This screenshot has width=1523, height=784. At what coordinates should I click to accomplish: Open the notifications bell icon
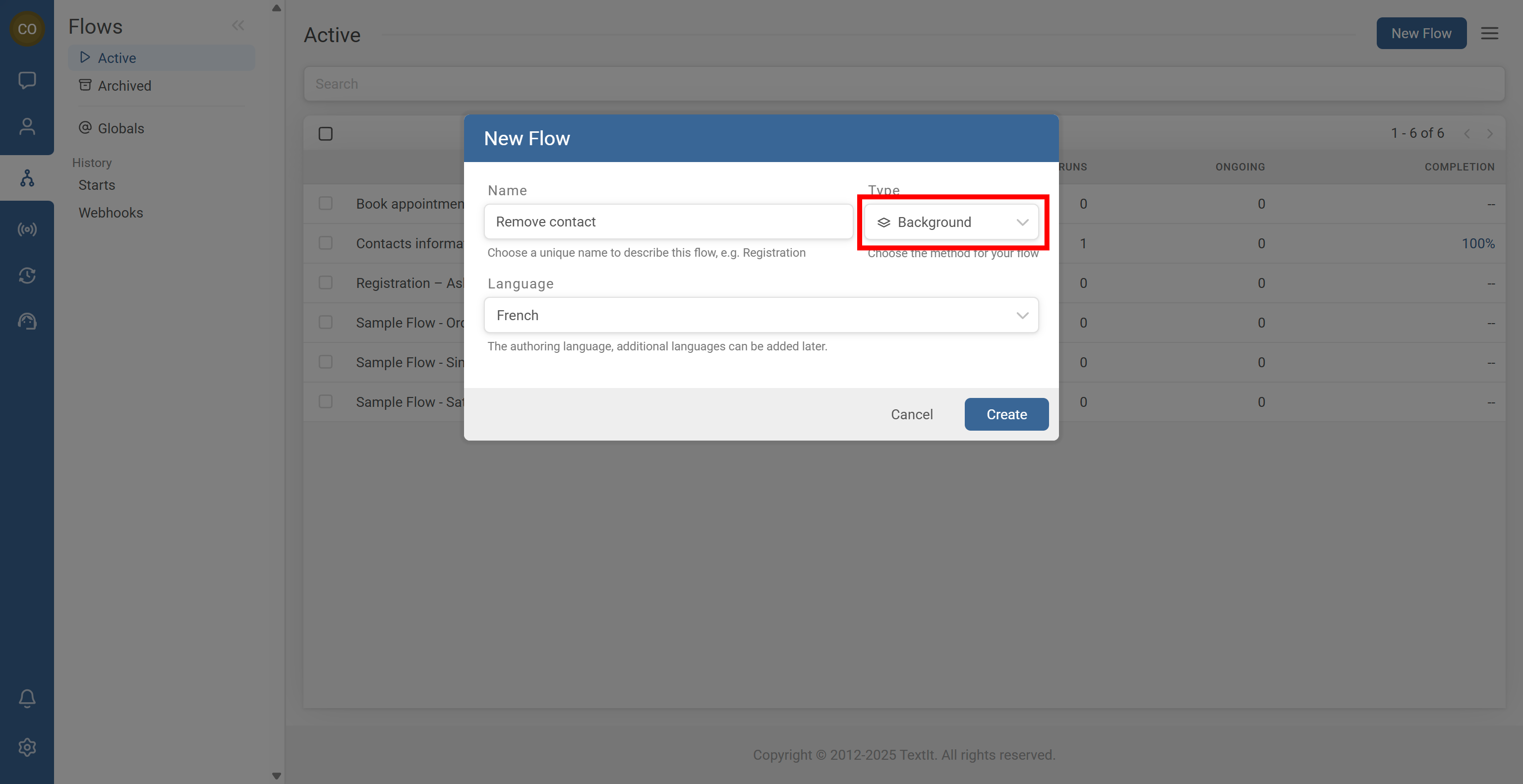coord(27,698)
